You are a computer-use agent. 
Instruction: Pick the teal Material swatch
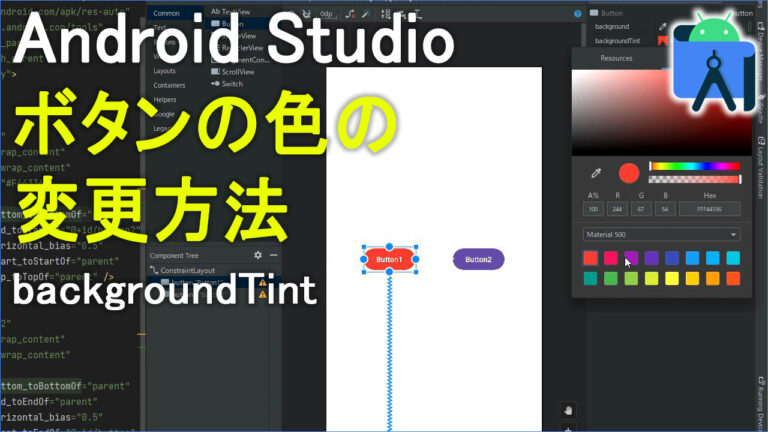pos(591,279)
